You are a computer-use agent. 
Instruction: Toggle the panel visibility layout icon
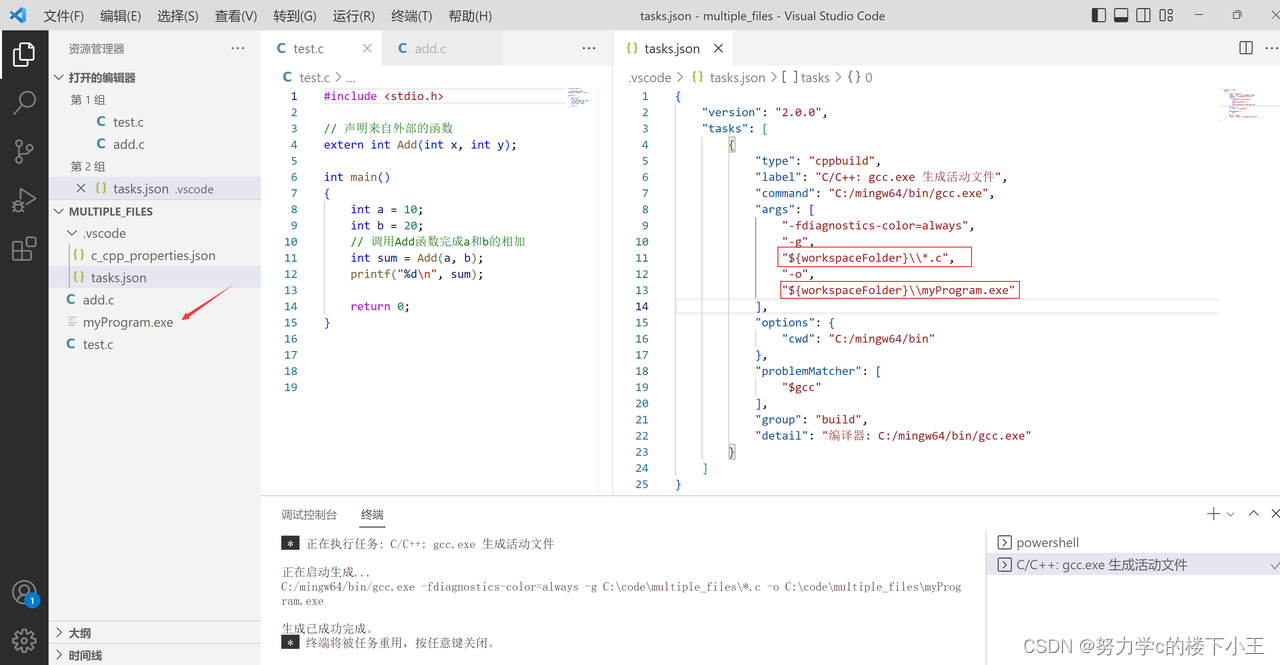click(x=1120, y=15)
